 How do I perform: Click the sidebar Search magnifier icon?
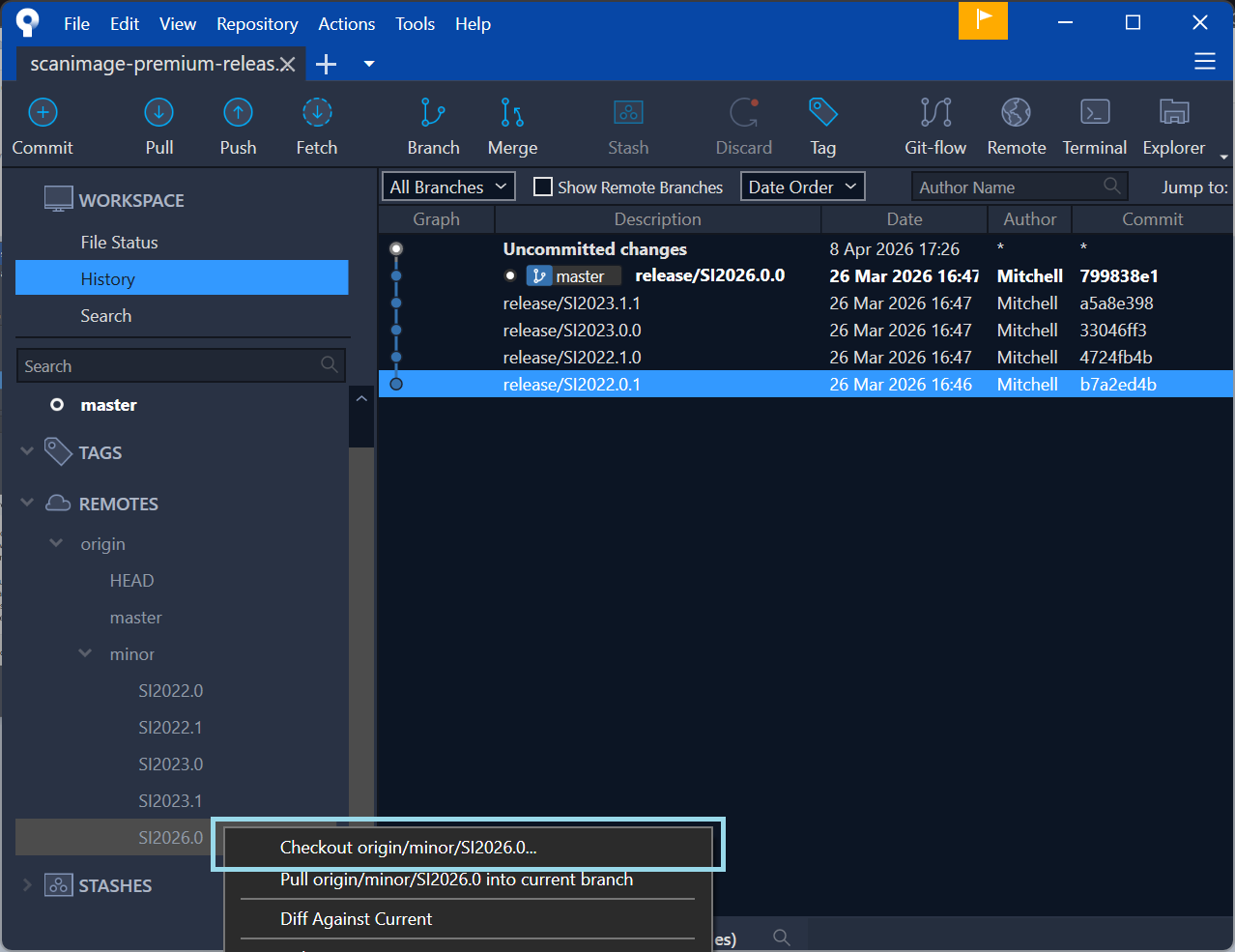point(329,364)
